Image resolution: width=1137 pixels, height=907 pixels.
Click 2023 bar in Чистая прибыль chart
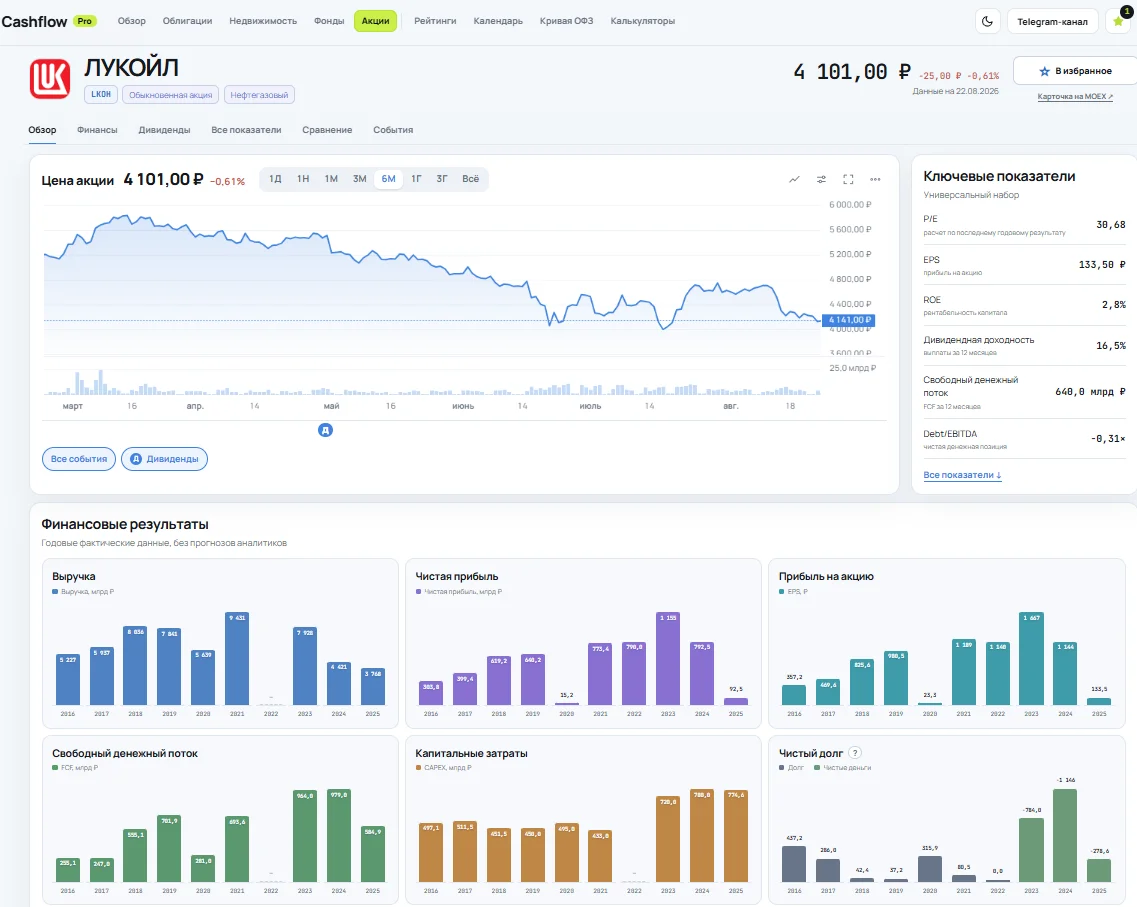point(668,658)
